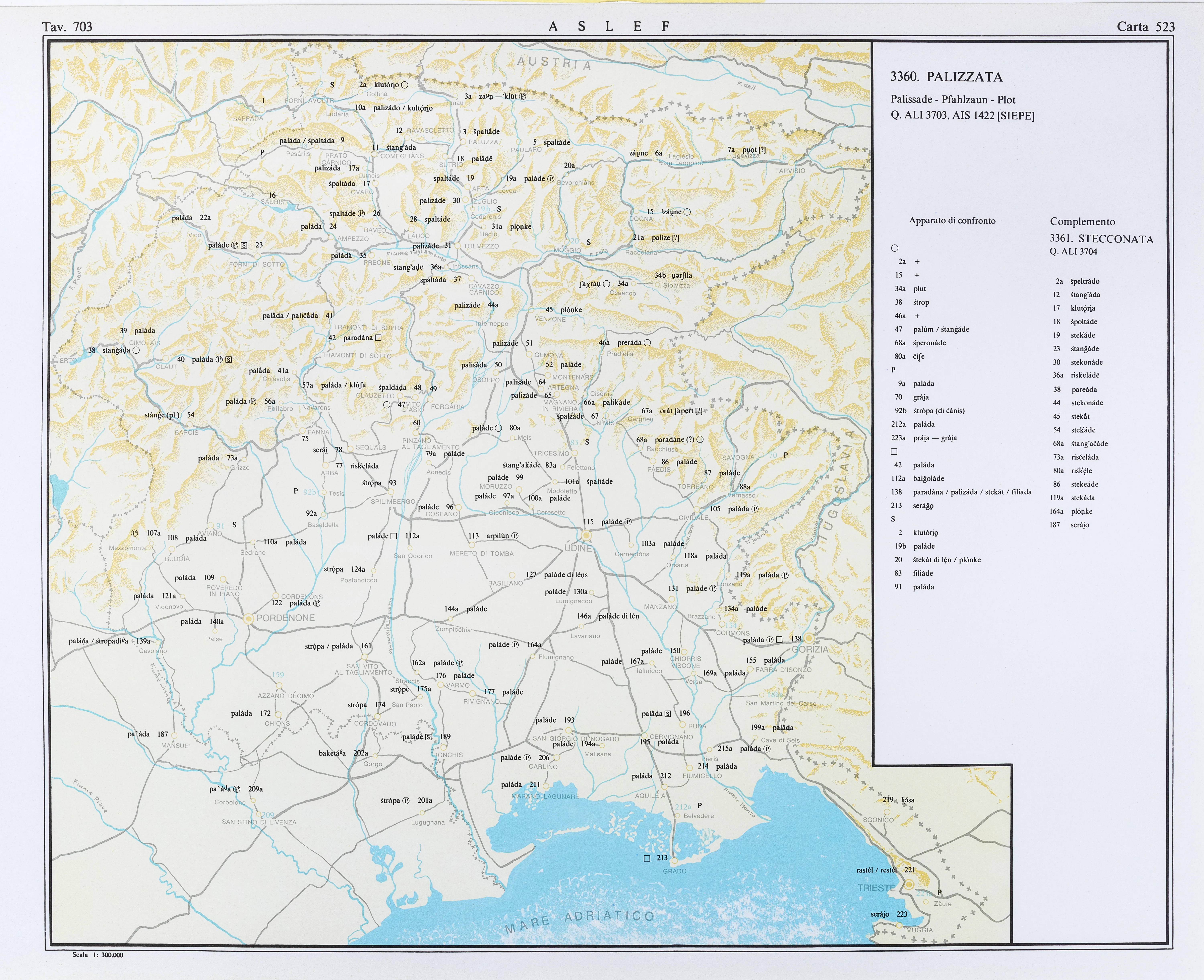Click the square symbol in the legend list

click(894, 452)
